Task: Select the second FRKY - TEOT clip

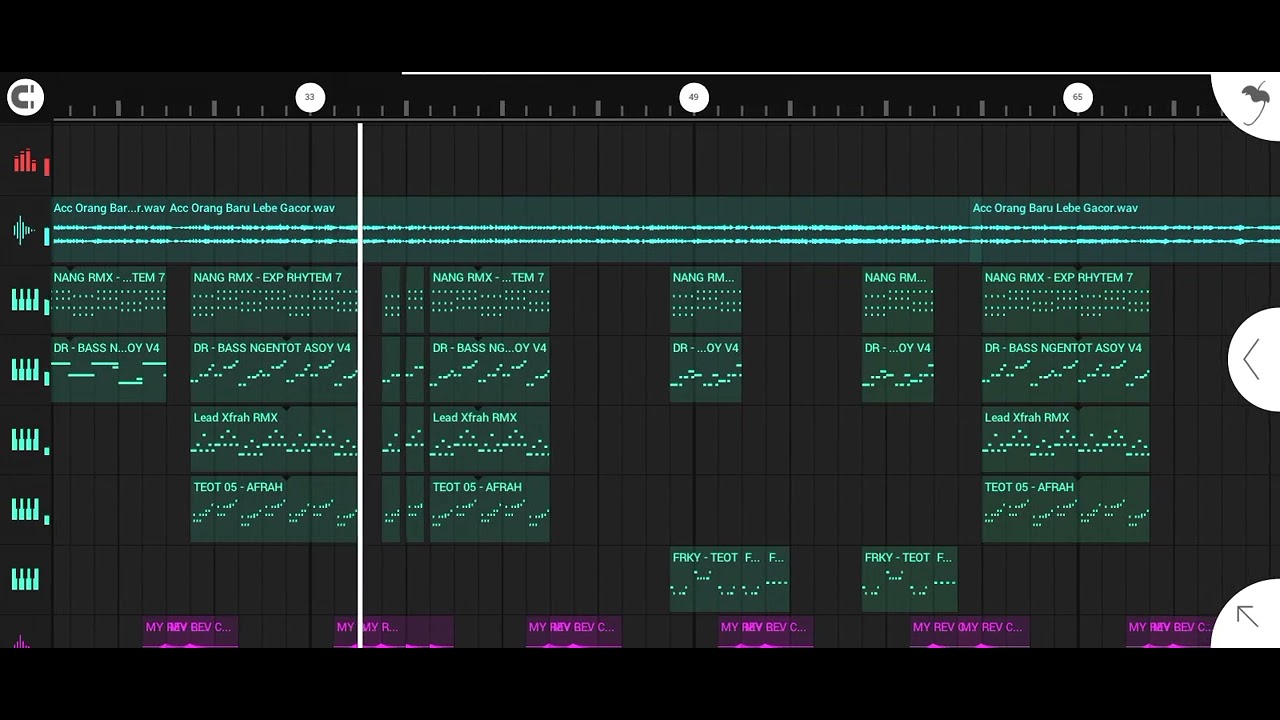Action: 898,580
